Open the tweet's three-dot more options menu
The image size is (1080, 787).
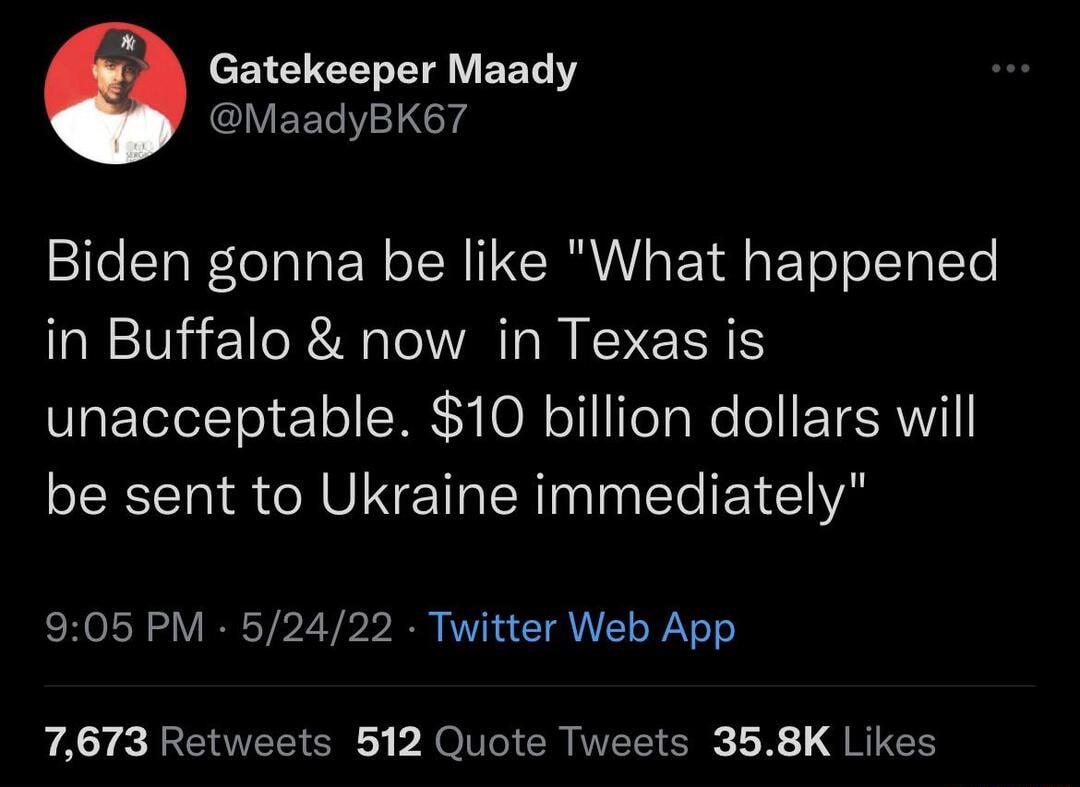pos(1010,69)
